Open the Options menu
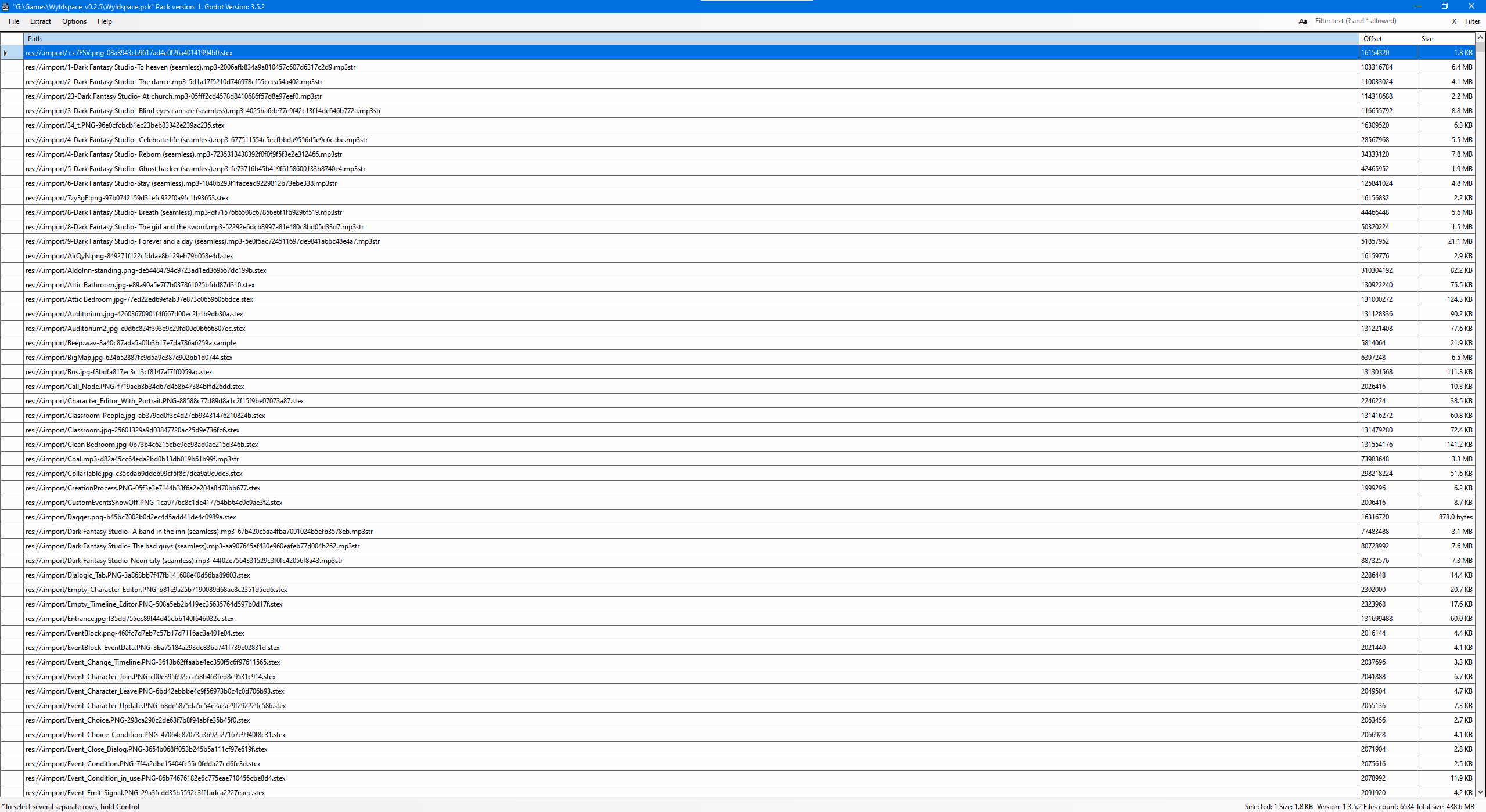This screenshot has height=812, width=1486. 74,21
